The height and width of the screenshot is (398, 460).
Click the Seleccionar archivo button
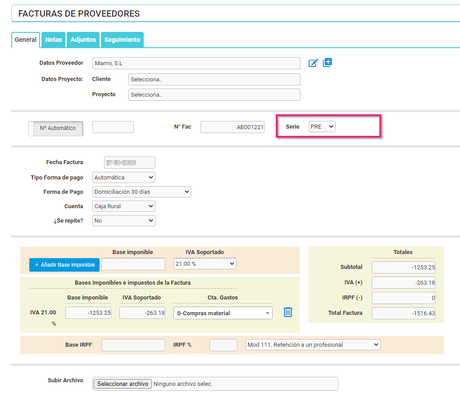point(122,384)
